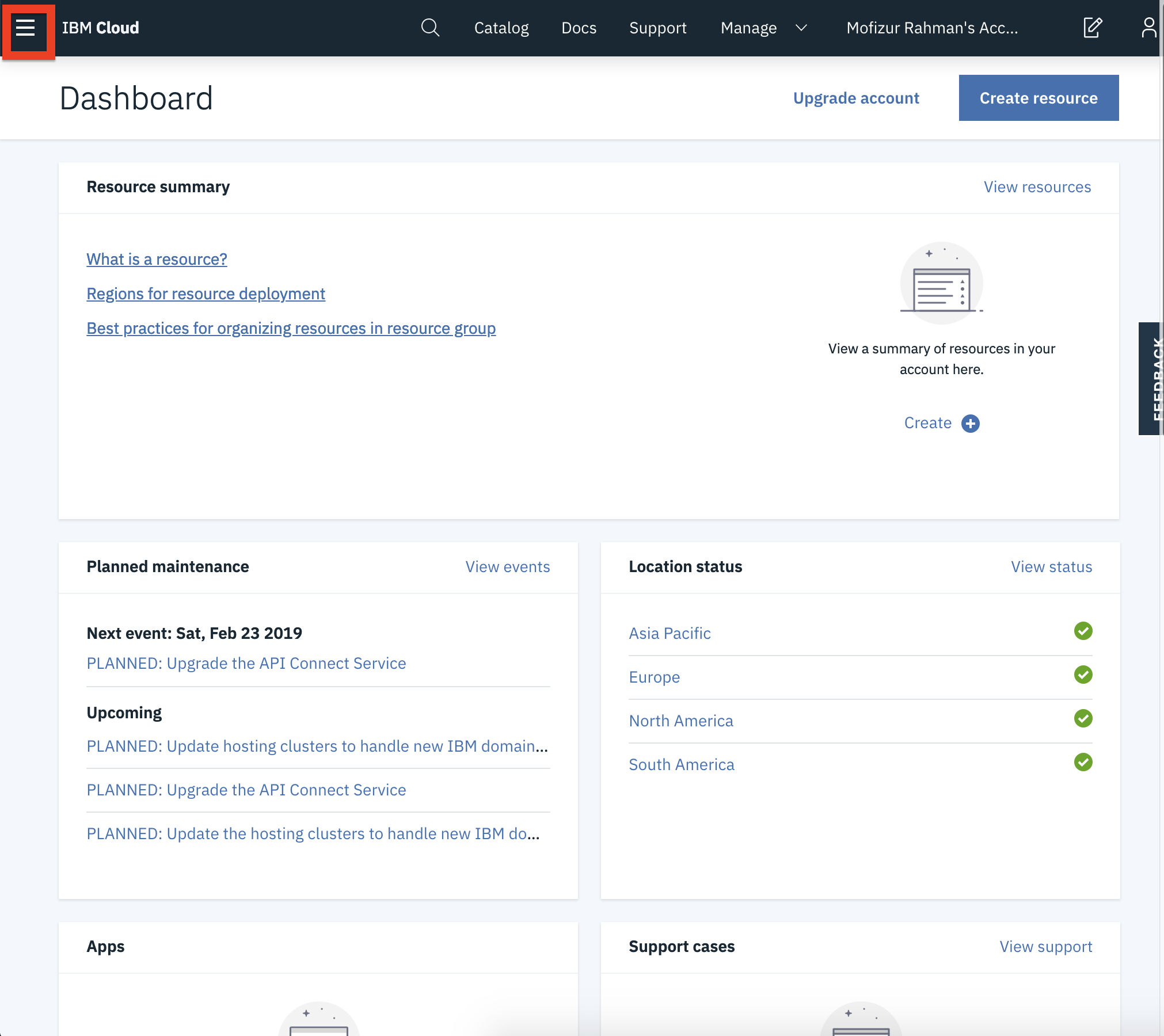Screen dimensions: 1164x1036
Task: Open upcoming Upgrade the API Connect Service
Action: click(x=246, y=790)
